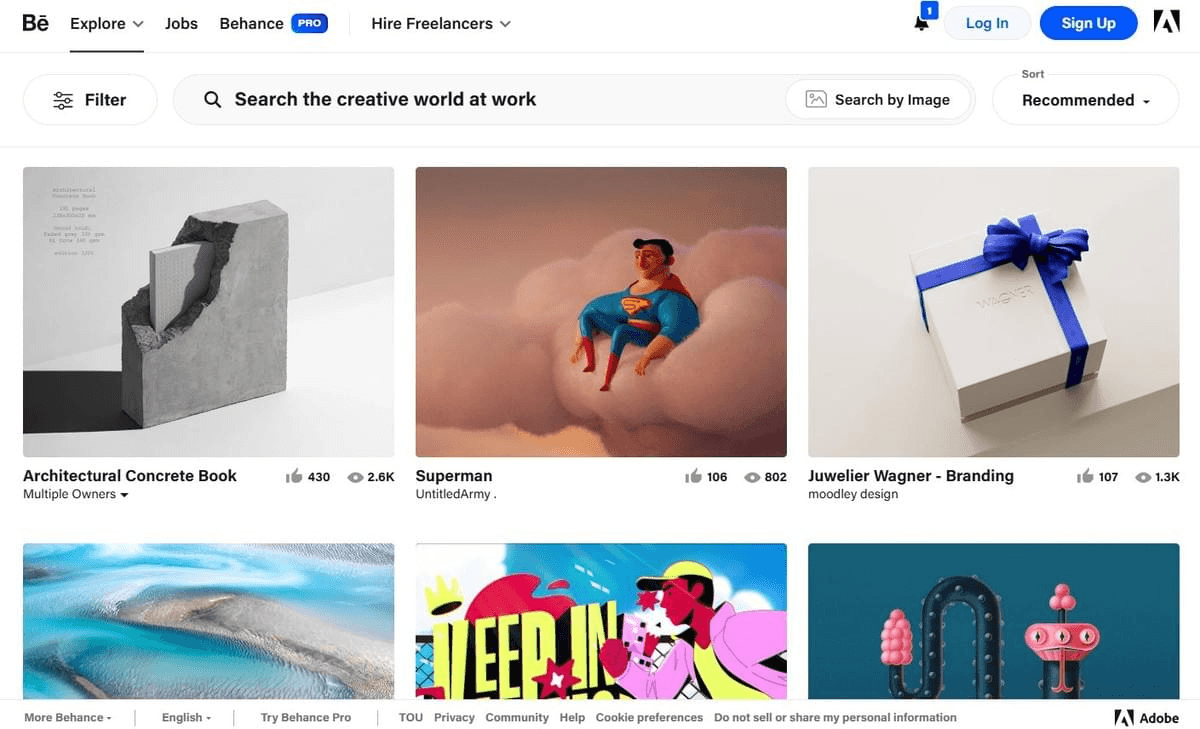Open the Hire Freelancers dropdown
This screenshot has height=729, width=1200.
tap(440, 23)
